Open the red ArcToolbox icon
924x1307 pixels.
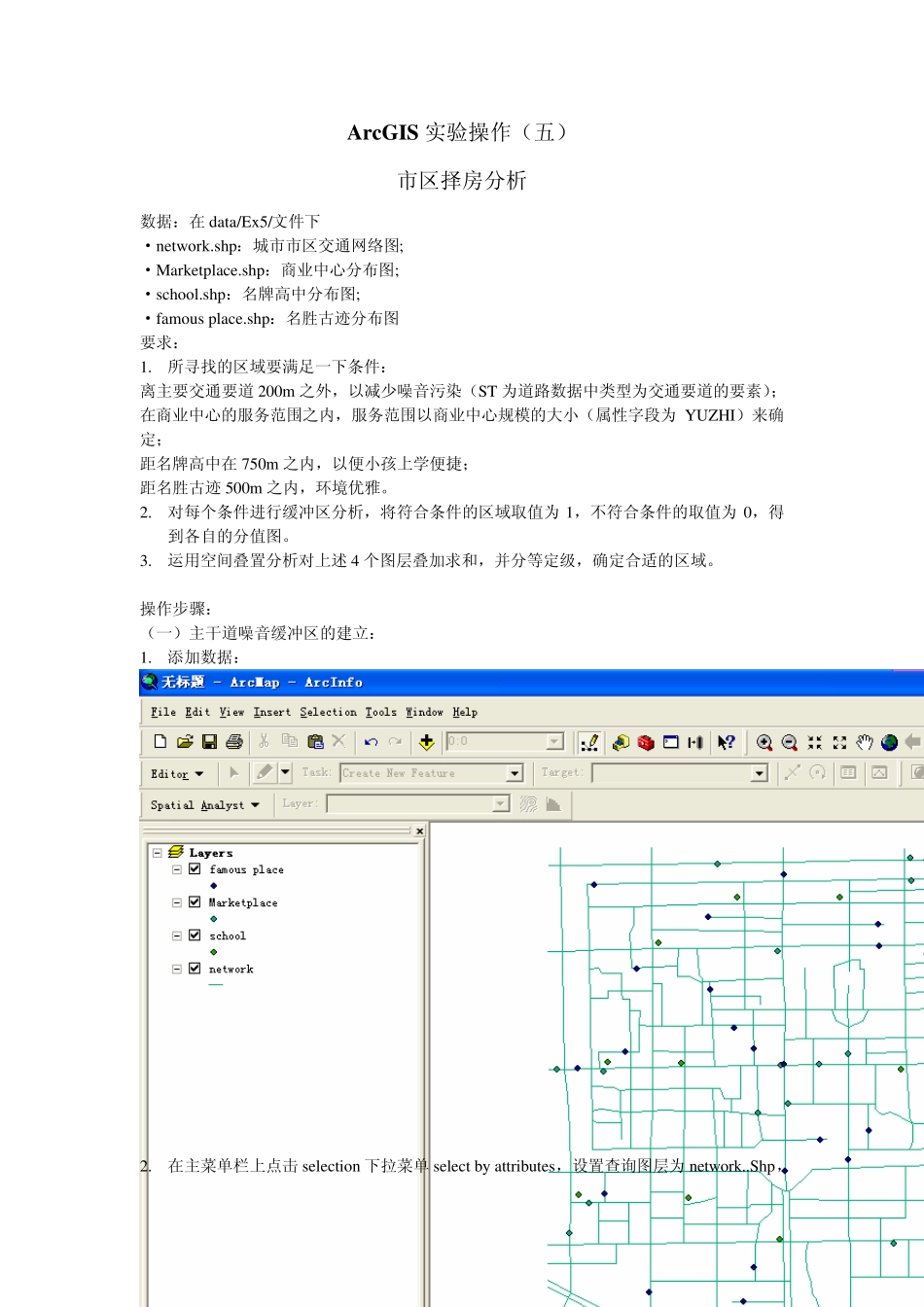coord(646,743)
